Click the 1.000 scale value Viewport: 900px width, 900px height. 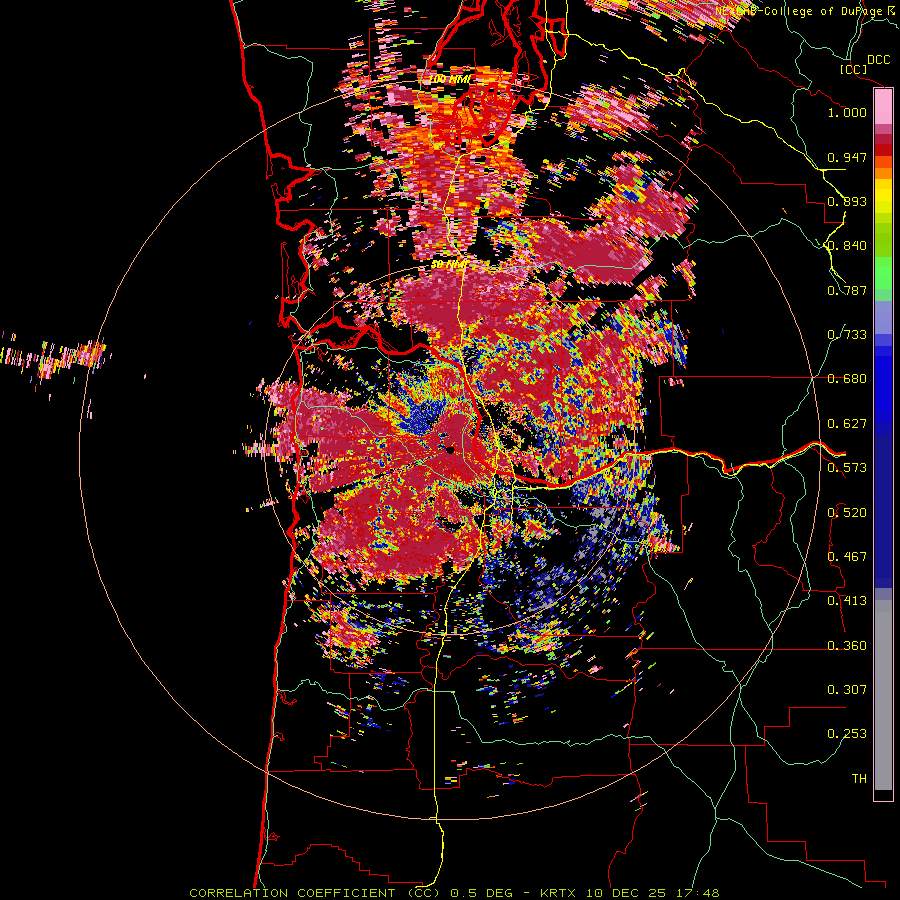(x=847, y=112)
